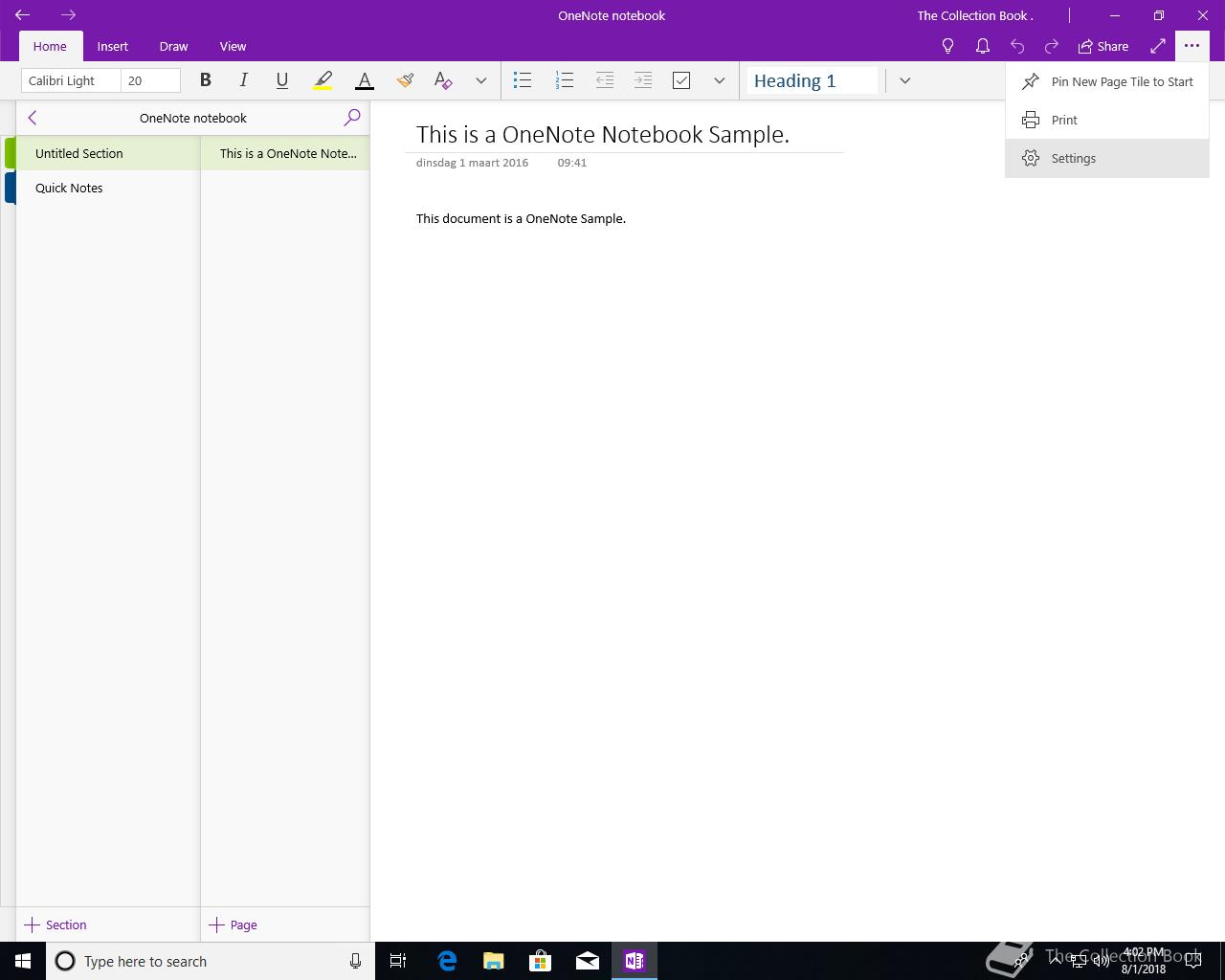1225x980 pixels.
Task: Click the page title text
Action: [x=603, y=134]
